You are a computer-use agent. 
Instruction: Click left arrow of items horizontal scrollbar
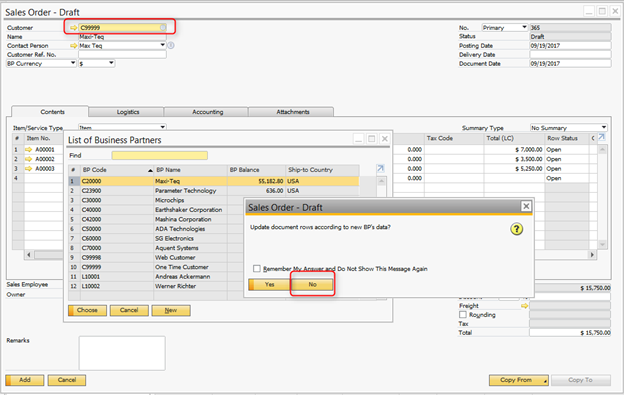(x=29, y=255)
